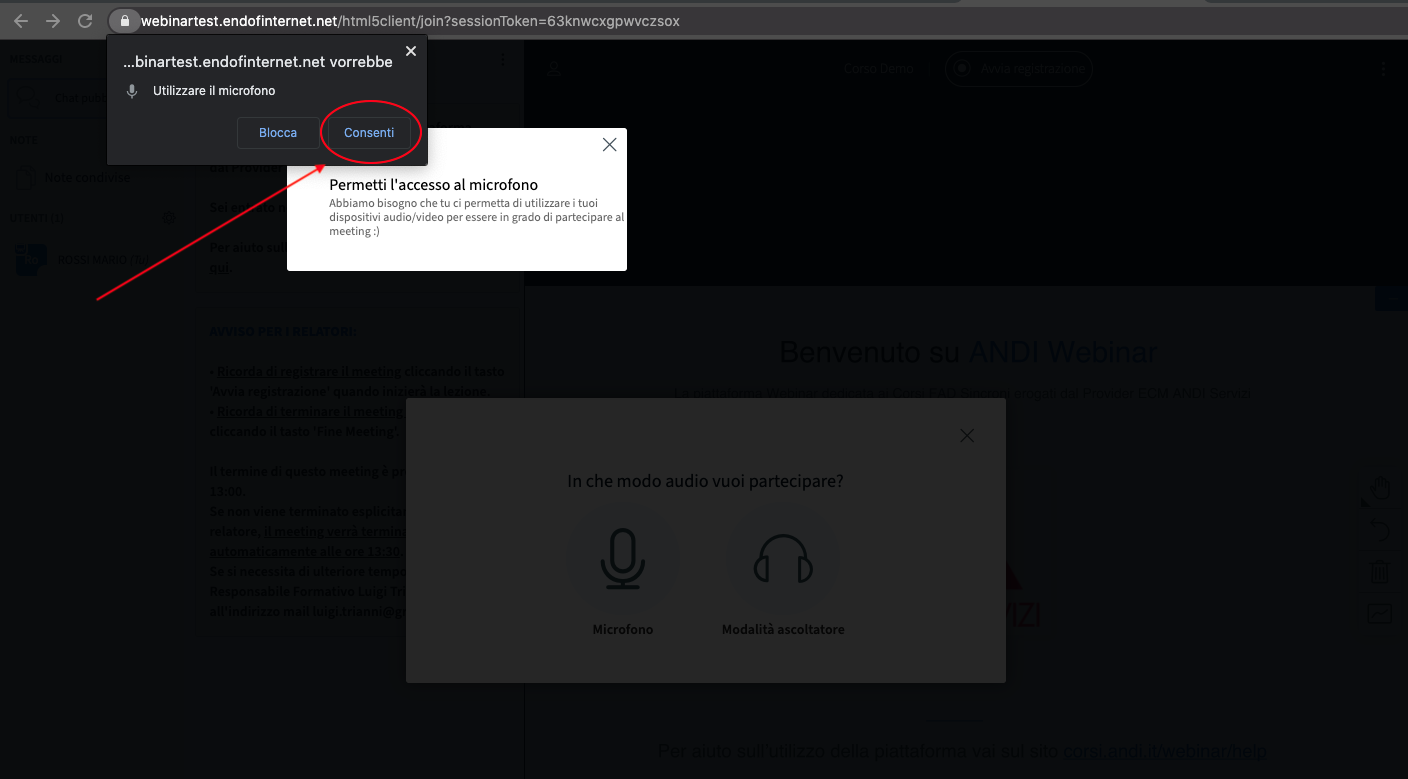This screenshot has width=1408, height=779.
Task: Close the audio join mode dialog
Action: coord(966,435)
